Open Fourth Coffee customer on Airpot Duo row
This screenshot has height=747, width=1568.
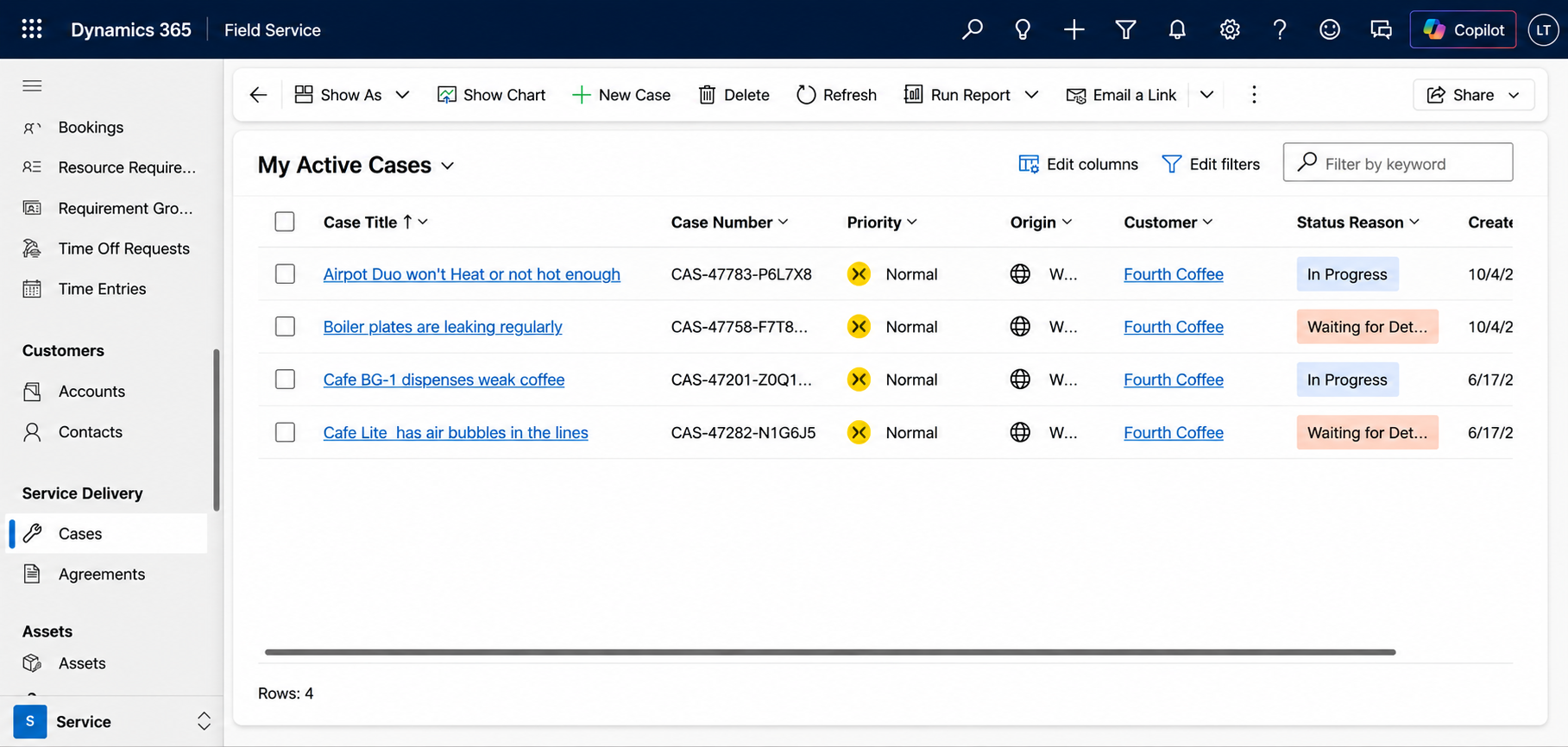coord(1174,274)
